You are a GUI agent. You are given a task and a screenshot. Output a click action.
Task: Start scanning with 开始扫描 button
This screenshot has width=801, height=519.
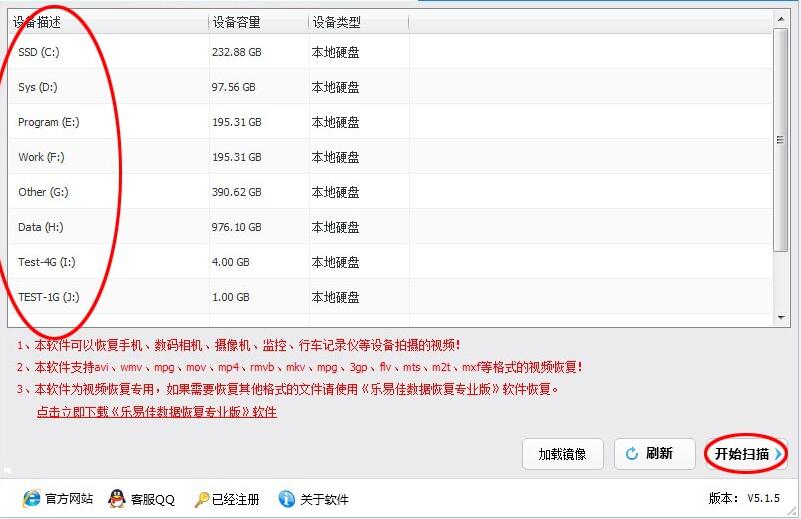pos(746,454)
